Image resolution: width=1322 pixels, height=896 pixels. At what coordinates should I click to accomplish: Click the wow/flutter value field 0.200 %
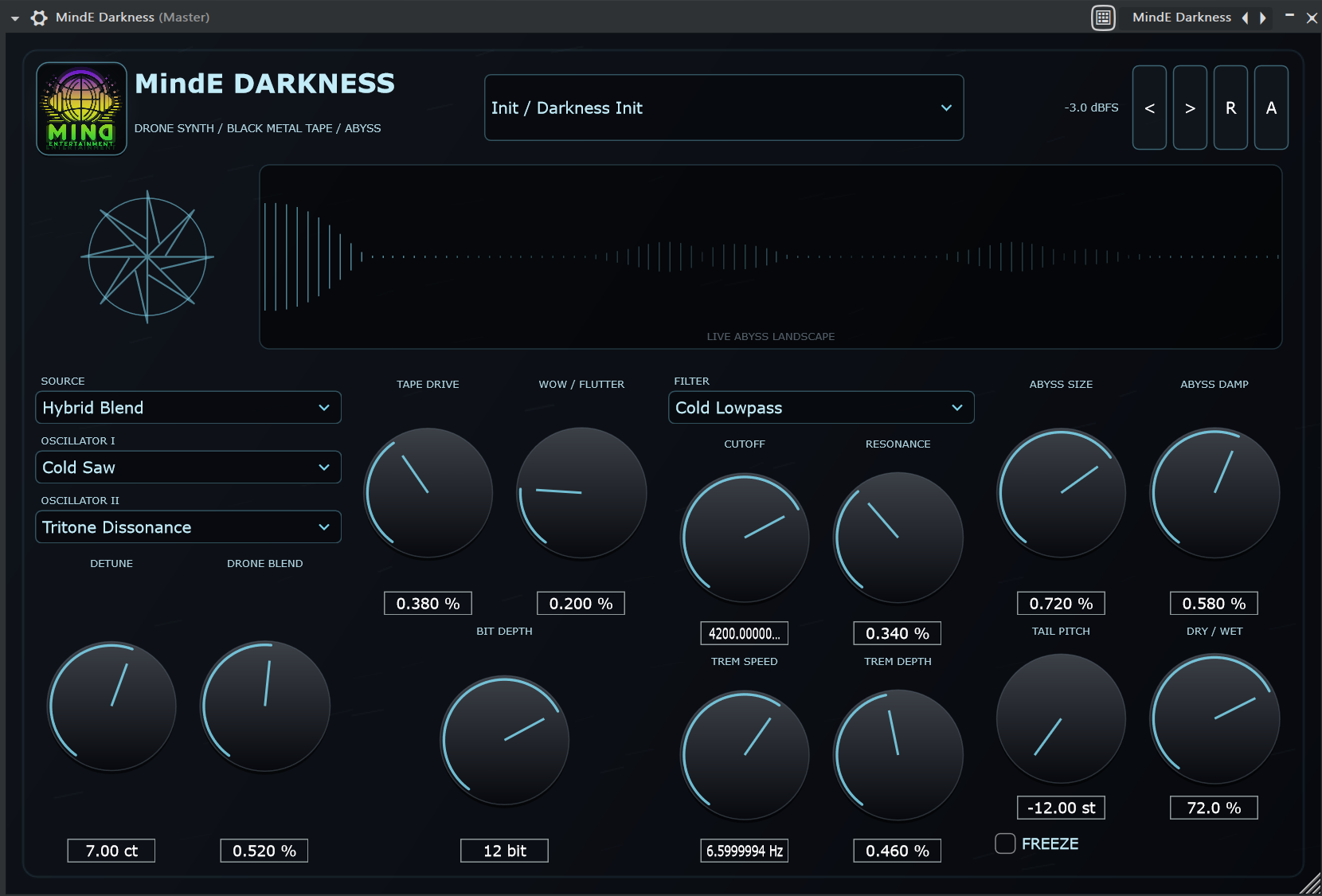click(581, 604)
